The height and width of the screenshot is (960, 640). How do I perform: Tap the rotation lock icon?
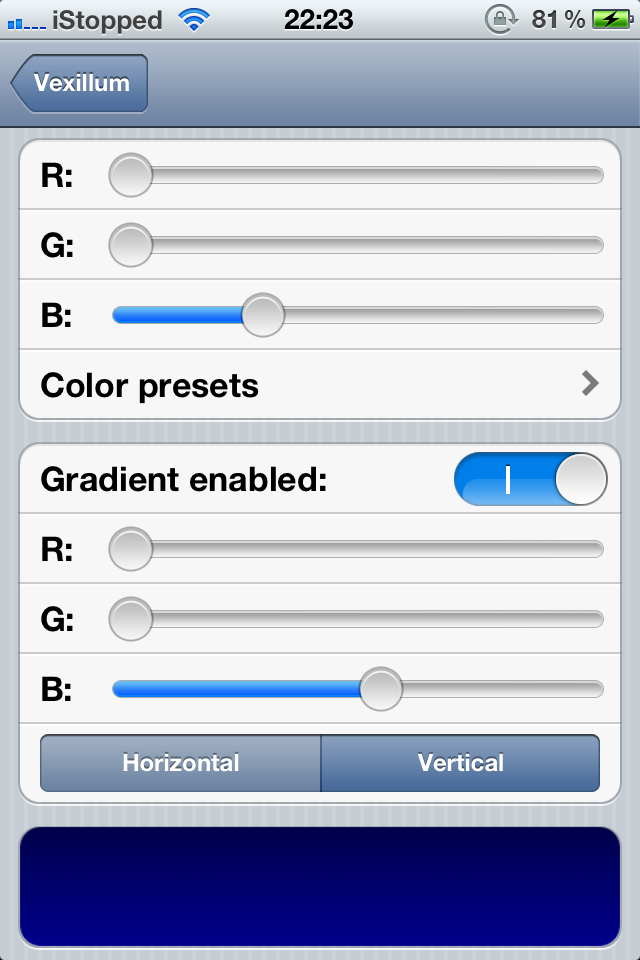point(501,20)
